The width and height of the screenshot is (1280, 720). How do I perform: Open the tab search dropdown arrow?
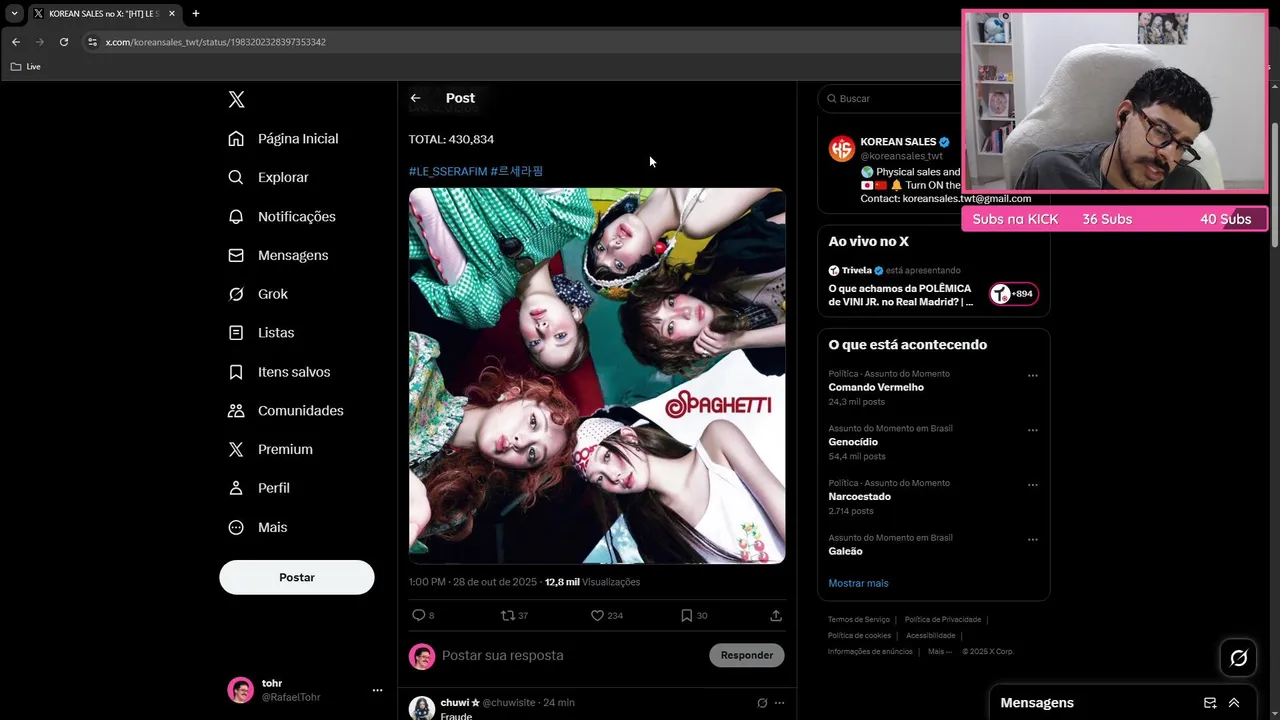tap(14, 14)
